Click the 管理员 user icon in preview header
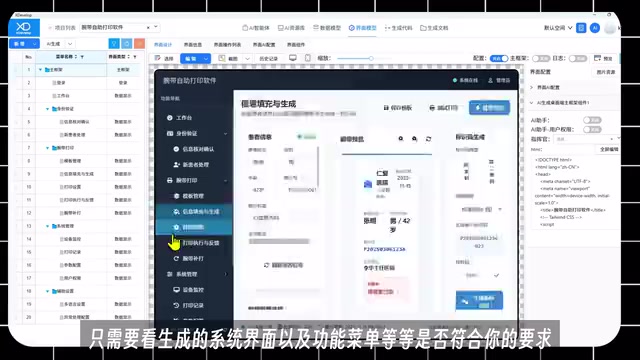640x360 pixels. [490, 80]
